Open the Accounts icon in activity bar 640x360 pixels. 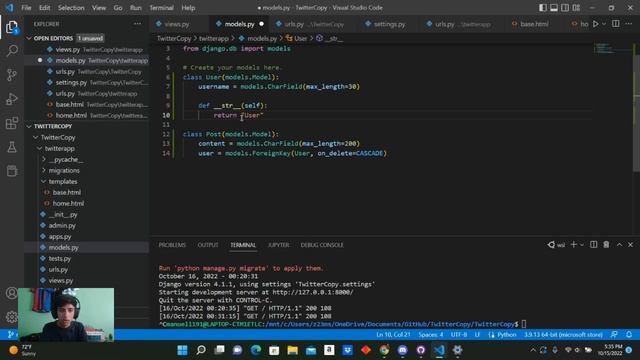[x=12, y=293]
